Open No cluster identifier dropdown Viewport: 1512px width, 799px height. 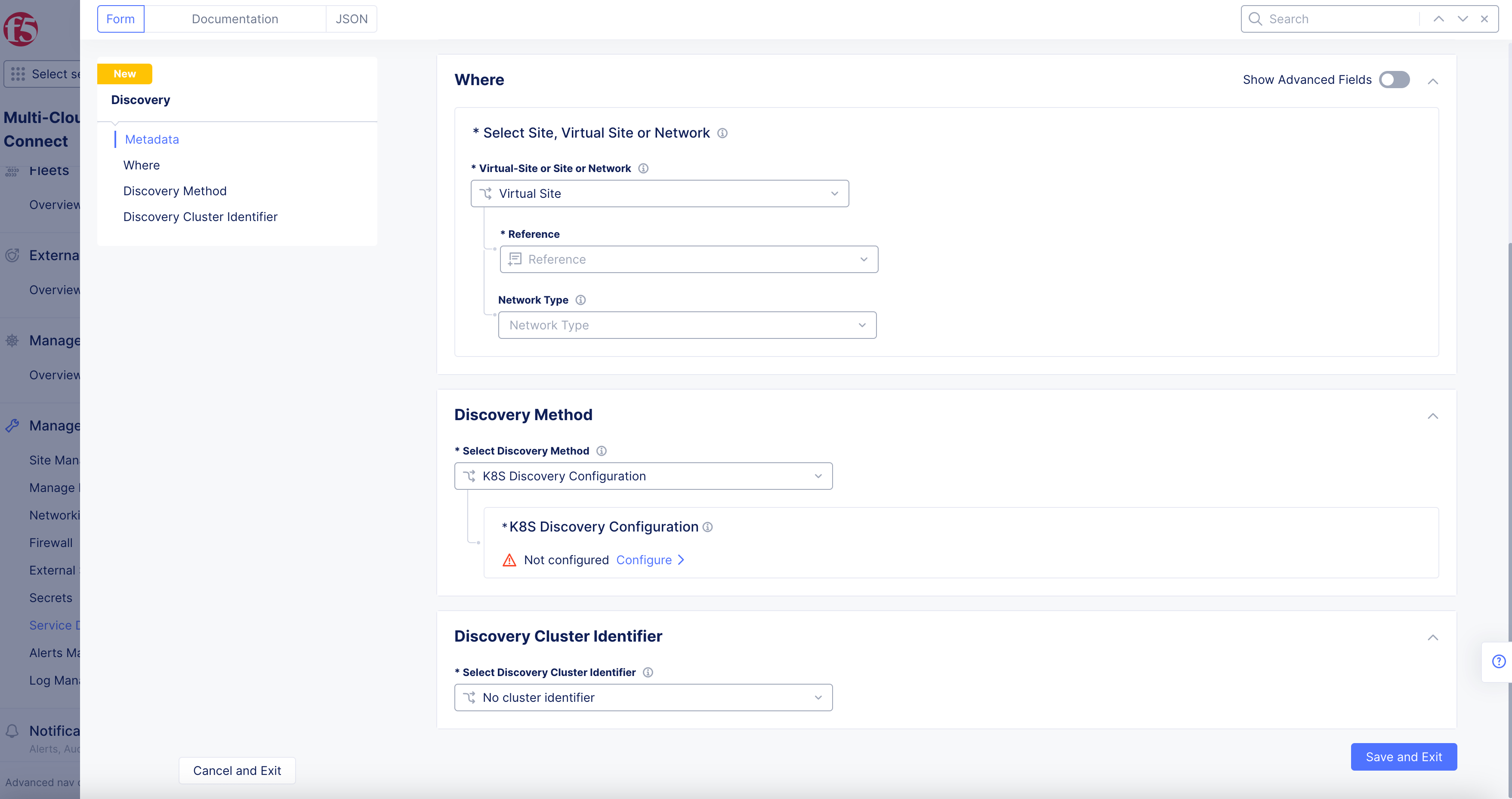[643, 698]
